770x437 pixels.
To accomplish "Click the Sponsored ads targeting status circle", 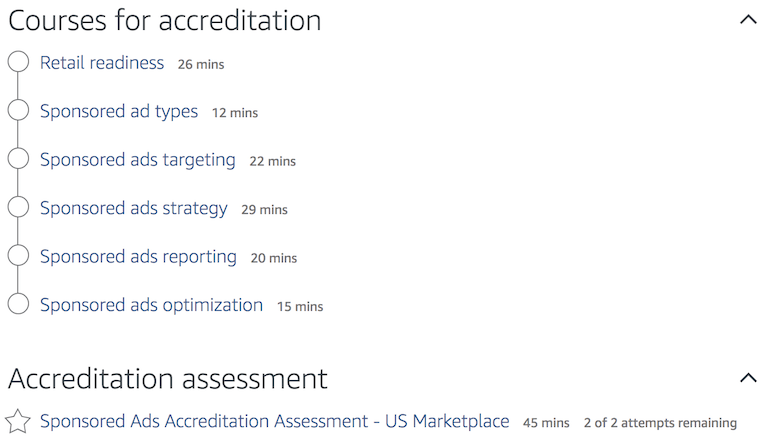I will (x=18, y=159).
